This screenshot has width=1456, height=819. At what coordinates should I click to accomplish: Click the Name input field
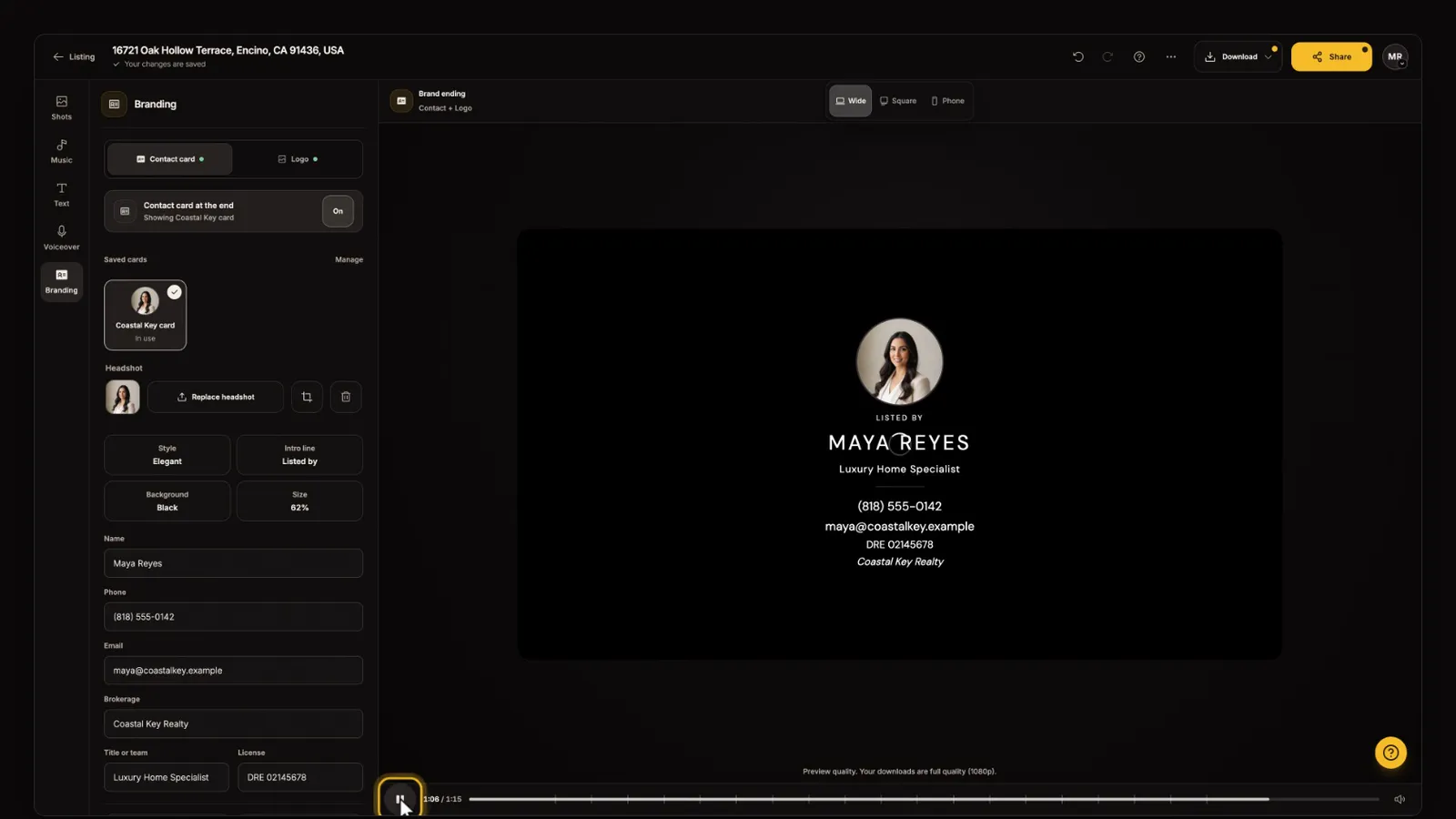tap(233, 563)
